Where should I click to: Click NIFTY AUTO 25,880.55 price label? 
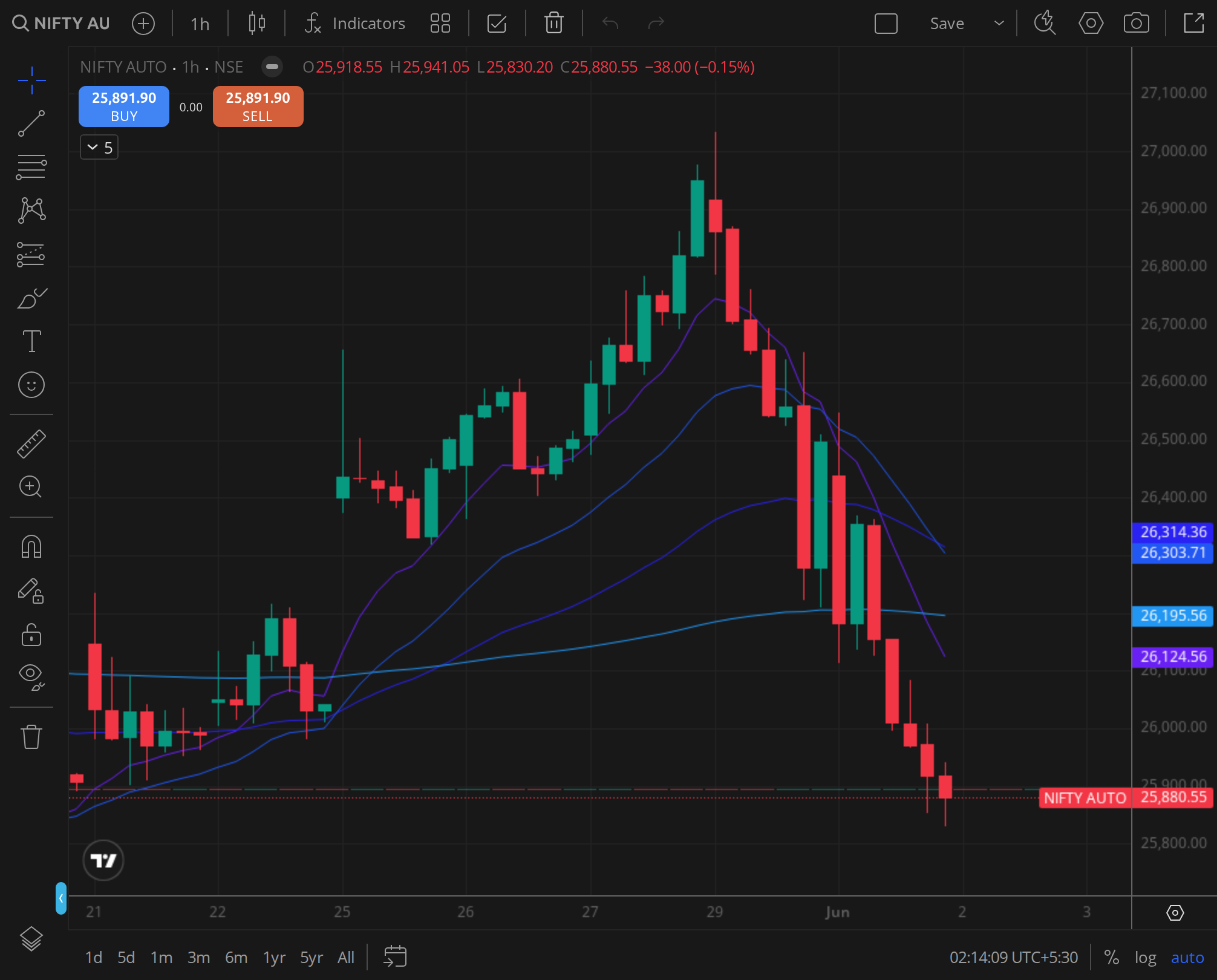(1126, 798)
